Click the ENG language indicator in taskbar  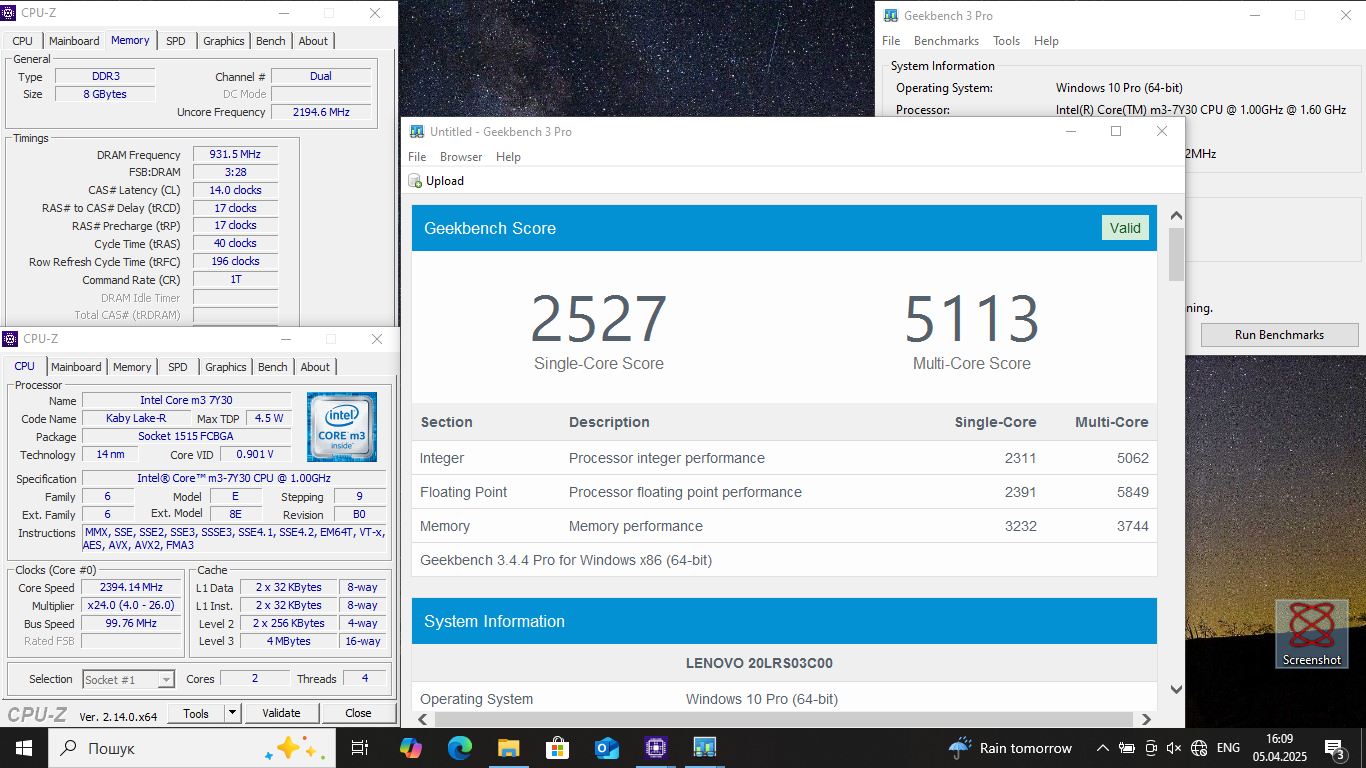coord(1228,748)
